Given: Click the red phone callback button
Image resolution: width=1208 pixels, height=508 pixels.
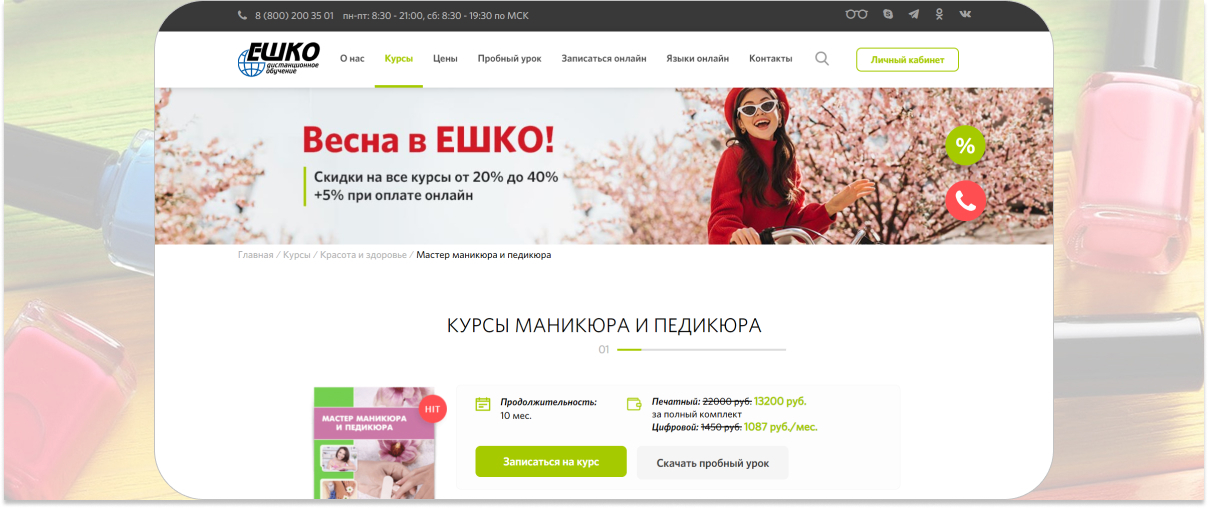Looking at the screenshot, I should coord(965,201).
